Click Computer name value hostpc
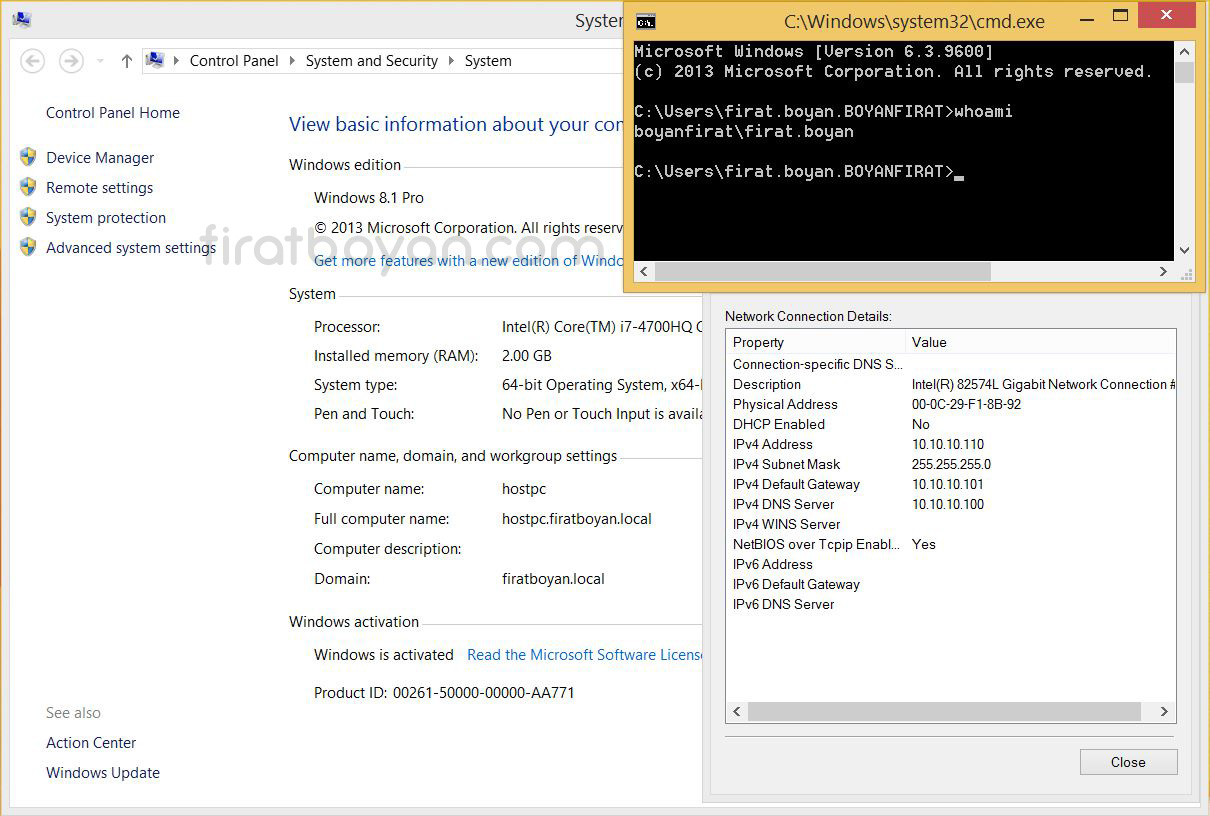1210x816 pixels. tap(524, 489)
